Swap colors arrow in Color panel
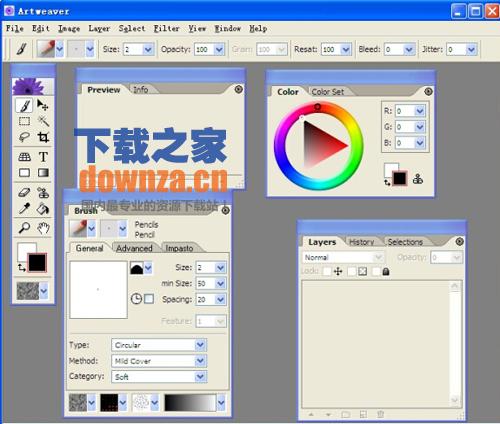 [387, 182]
